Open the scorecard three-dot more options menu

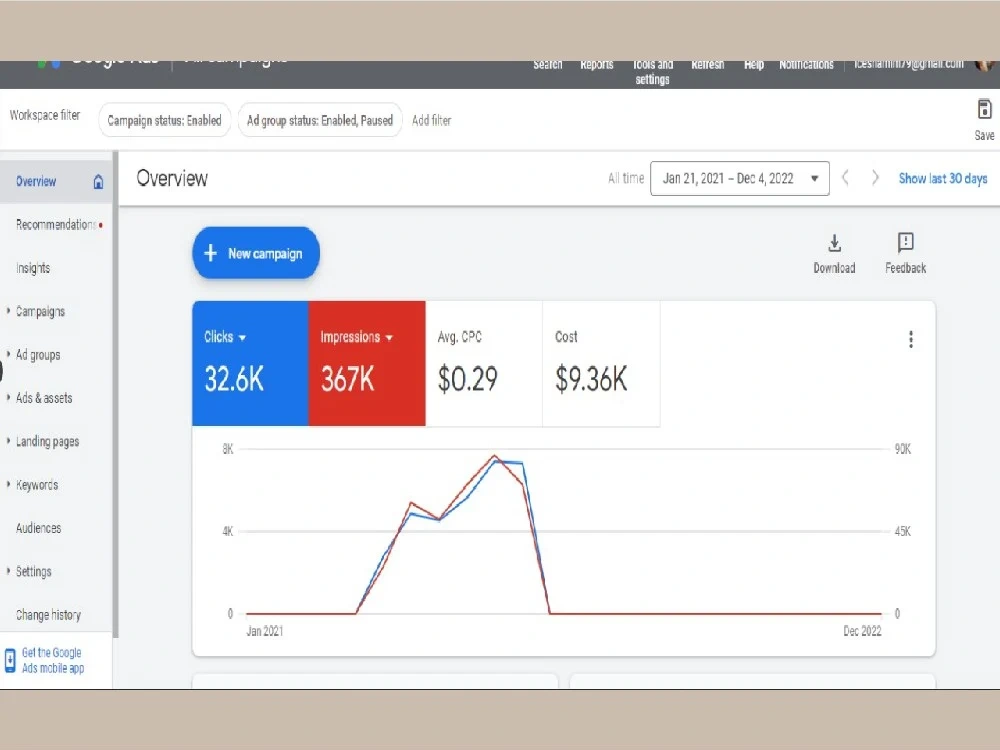[x=911, y=339]
